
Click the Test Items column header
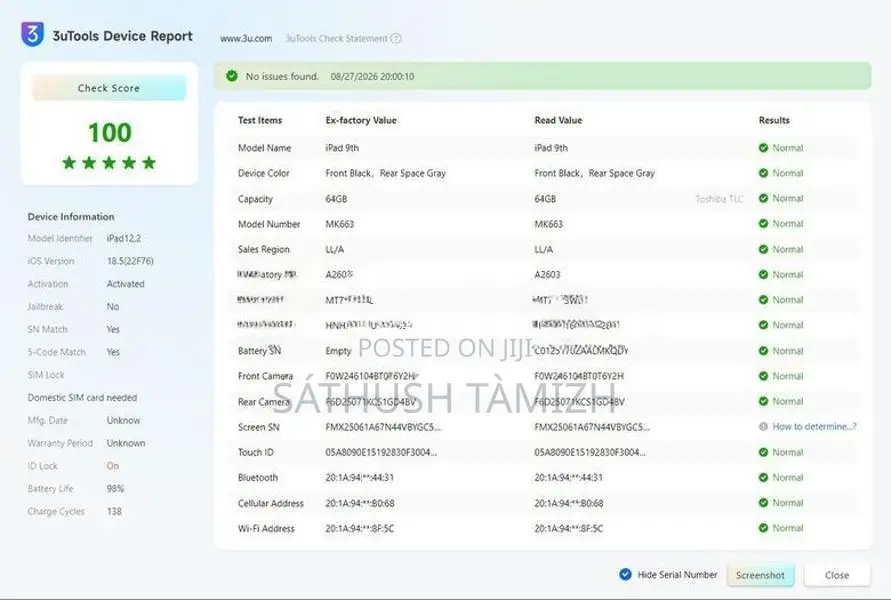click(260, 120)
